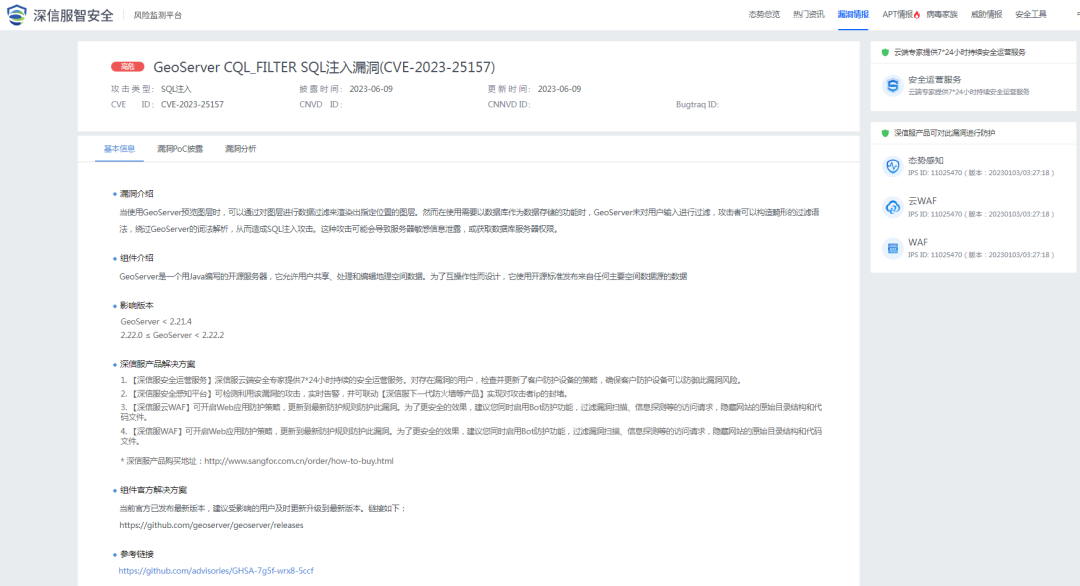Click the 态势感知 product icon
This screenshot has width=1080, height=586.
893,166
